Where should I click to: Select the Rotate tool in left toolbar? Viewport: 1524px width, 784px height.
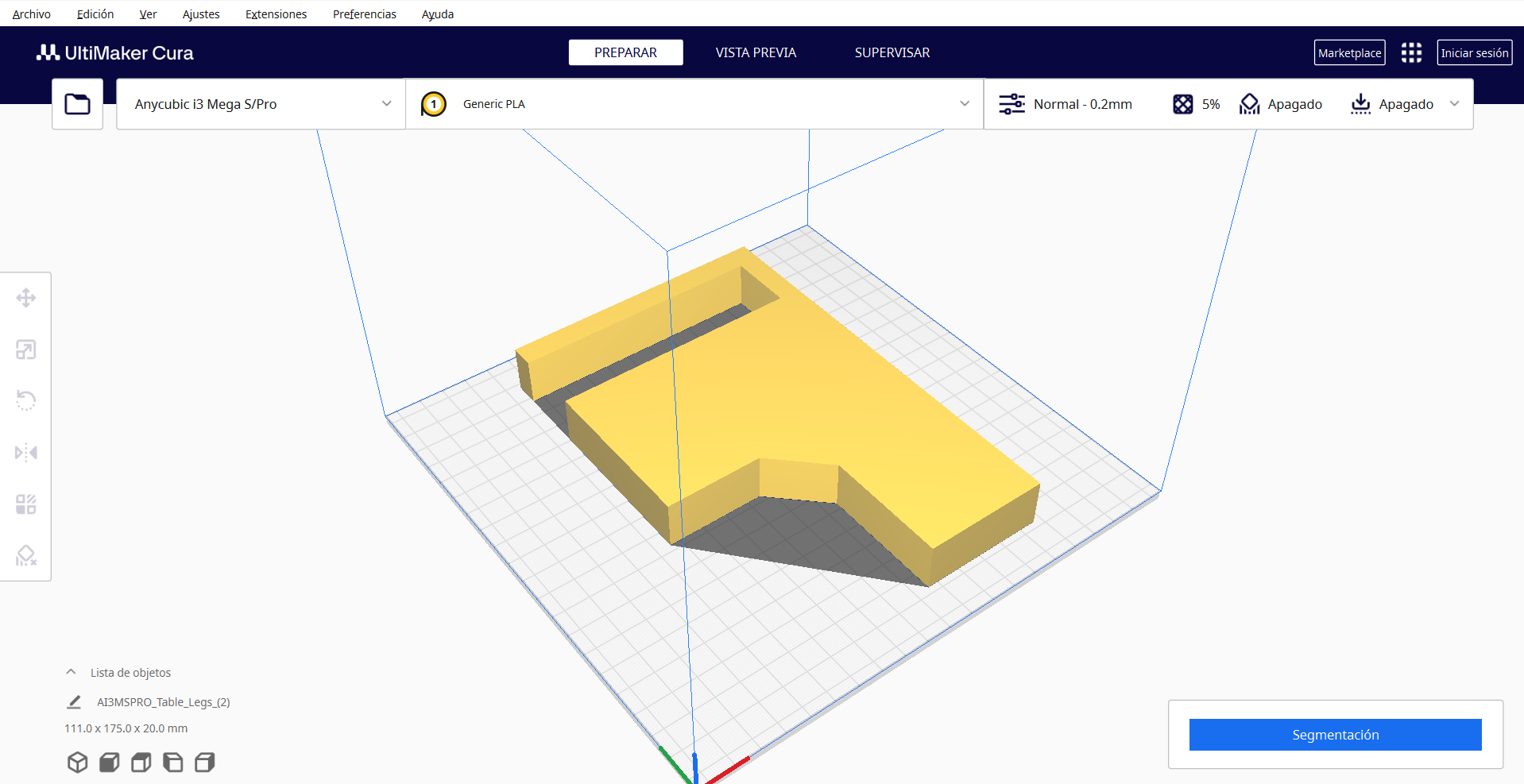(26, 400)
